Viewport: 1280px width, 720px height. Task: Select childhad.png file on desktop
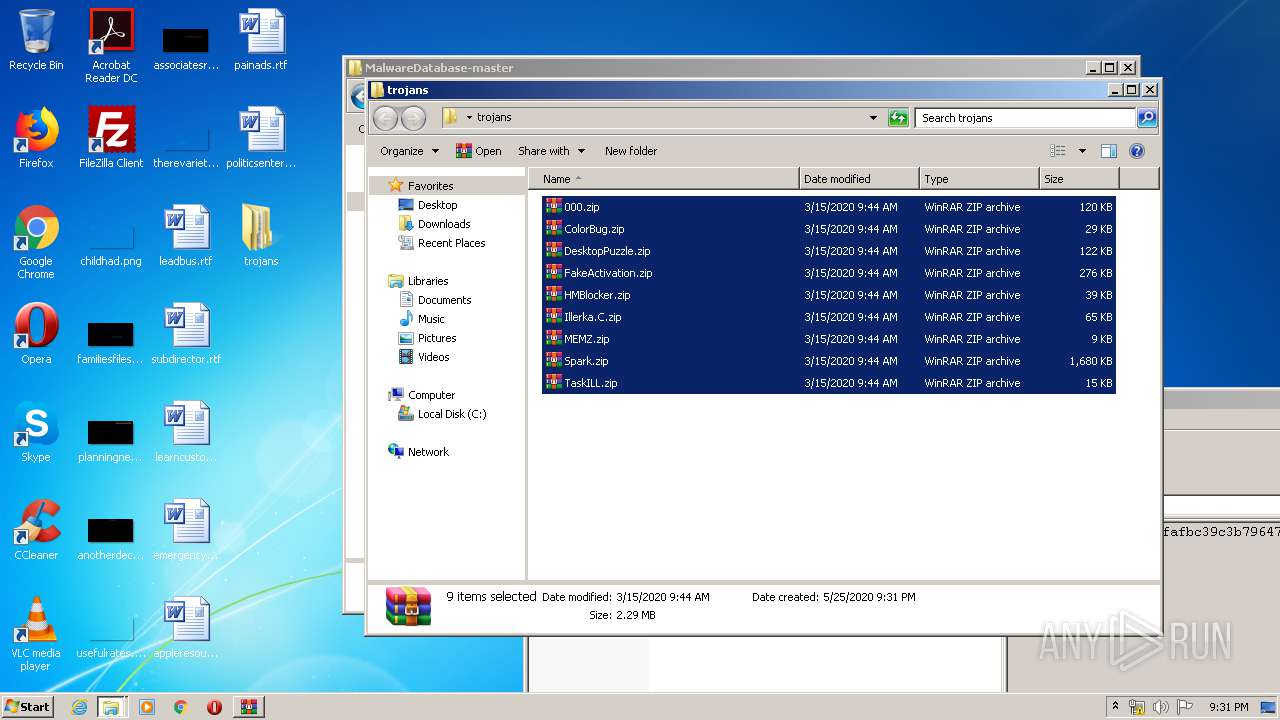click(x=111, y=242)
